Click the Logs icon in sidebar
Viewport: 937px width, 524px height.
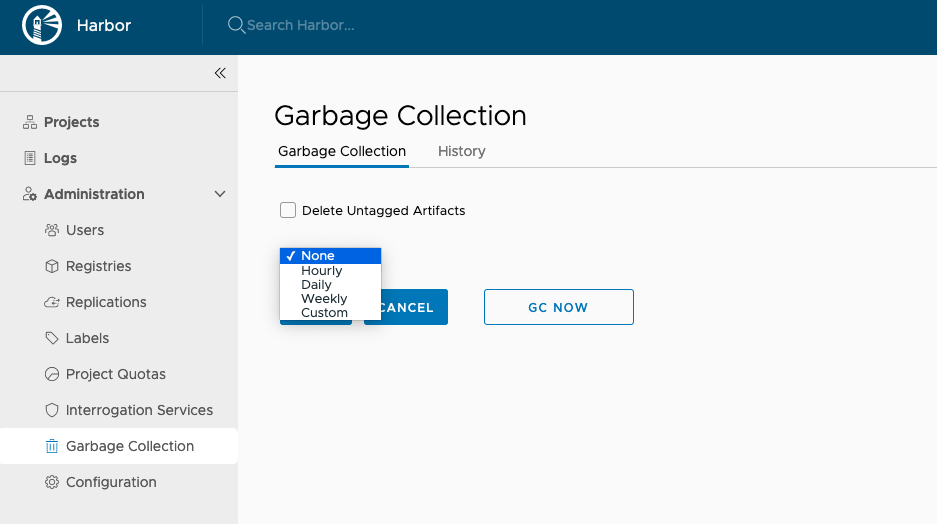coord(30,158)
